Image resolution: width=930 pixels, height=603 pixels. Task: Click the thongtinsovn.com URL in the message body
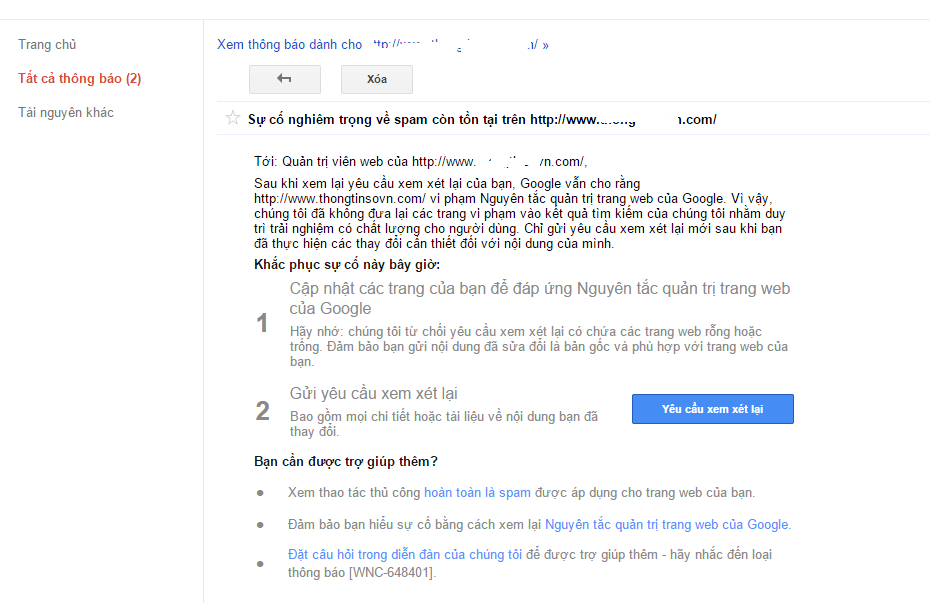click(x=340, y=199)
